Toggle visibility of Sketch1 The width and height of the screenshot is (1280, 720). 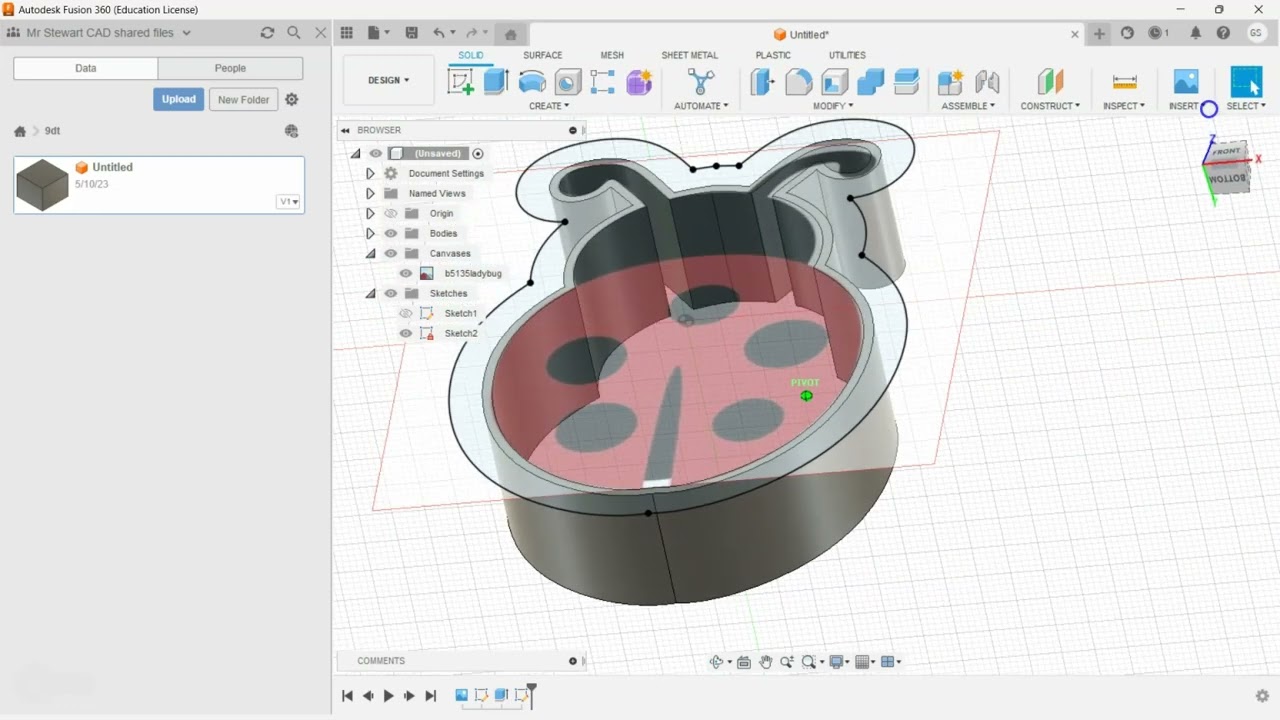[406, 313]
